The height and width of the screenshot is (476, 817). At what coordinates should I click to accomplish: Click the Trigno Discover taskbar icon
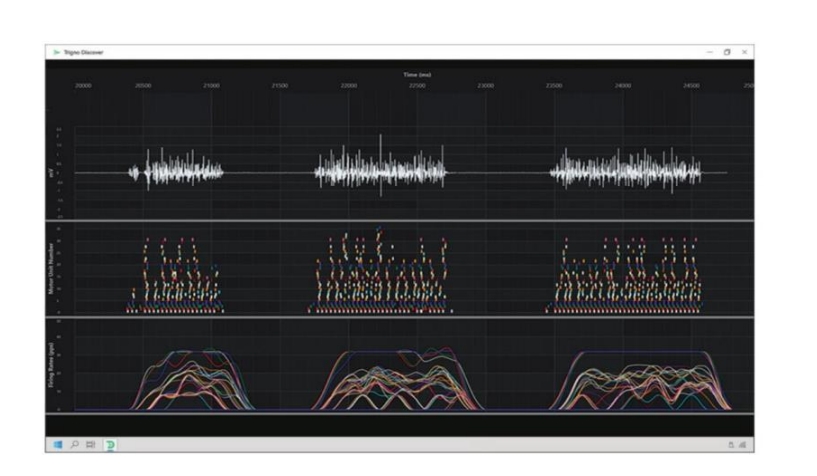point(109,444)
